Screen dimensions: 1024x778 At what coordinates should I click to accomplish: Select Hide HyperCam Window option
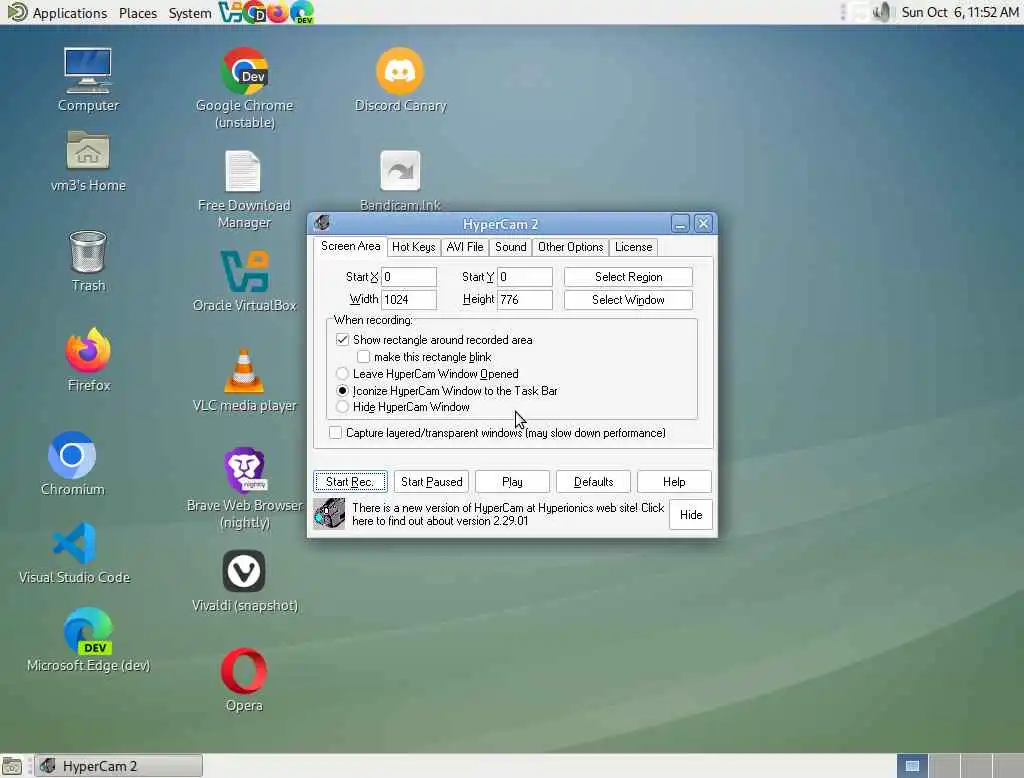[342, 407]
